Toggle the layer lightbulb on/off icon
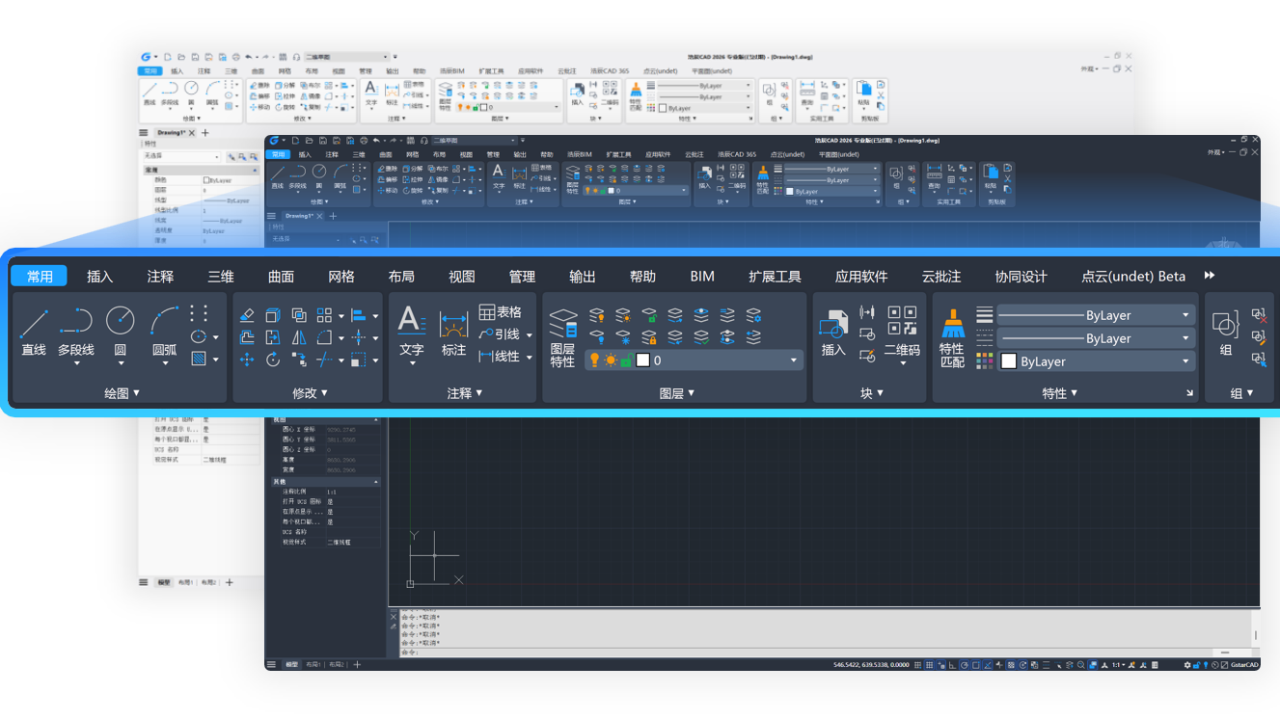 point(594,360)
